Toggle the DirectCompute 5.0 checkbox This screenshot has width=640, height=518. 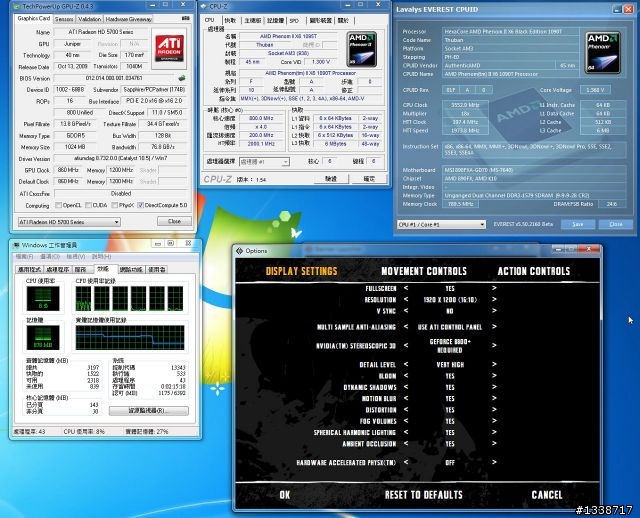click(x=141, y=205)
